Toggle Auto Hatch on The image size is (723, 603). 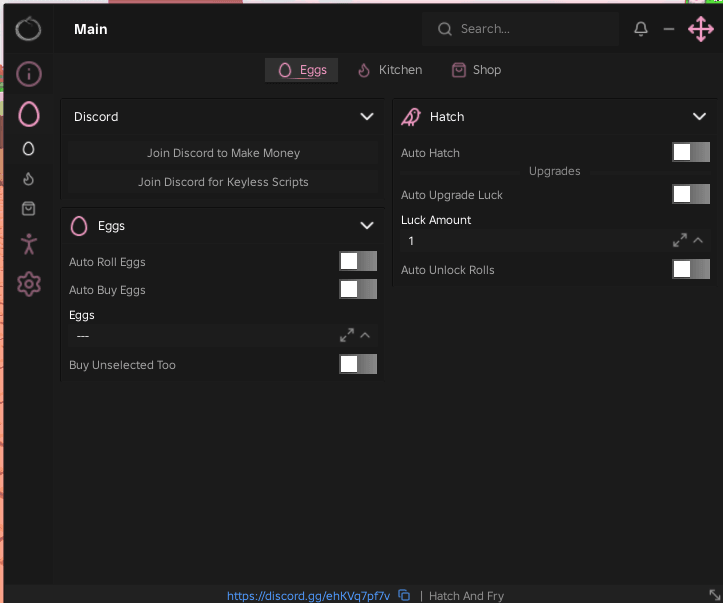tap(691, 152)
